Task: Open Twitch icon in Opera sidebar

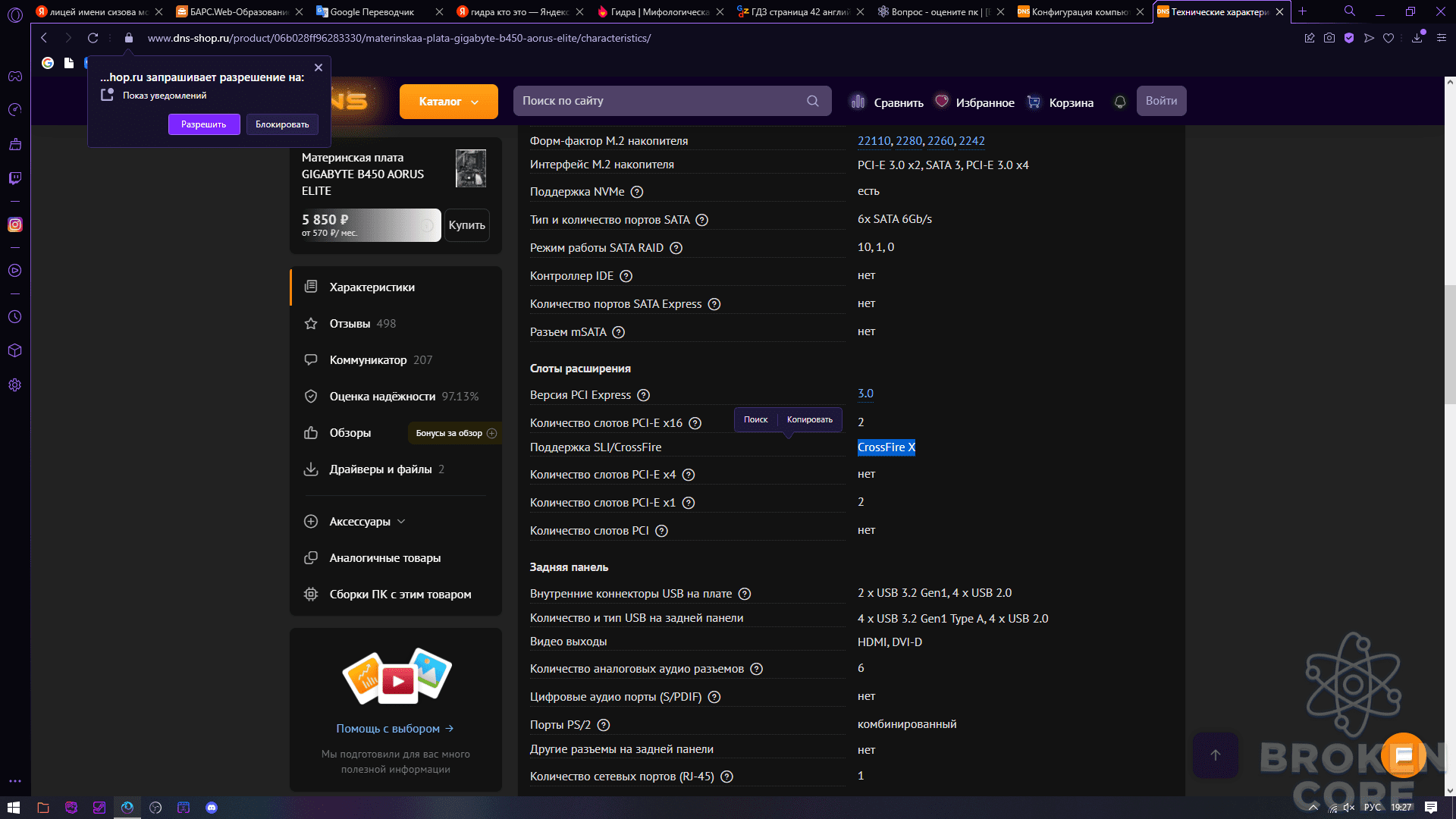Action: (x=14, y=178)
